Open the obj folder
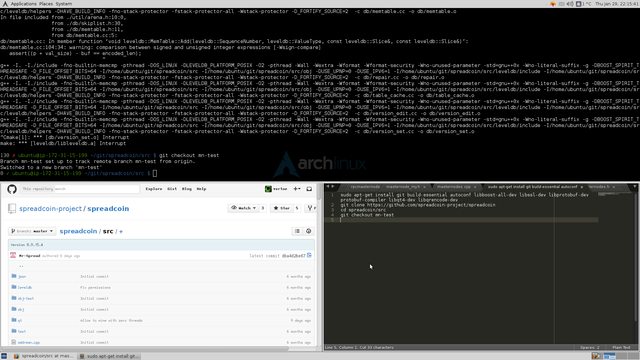 pyautogui.click(x=21, y=310)
